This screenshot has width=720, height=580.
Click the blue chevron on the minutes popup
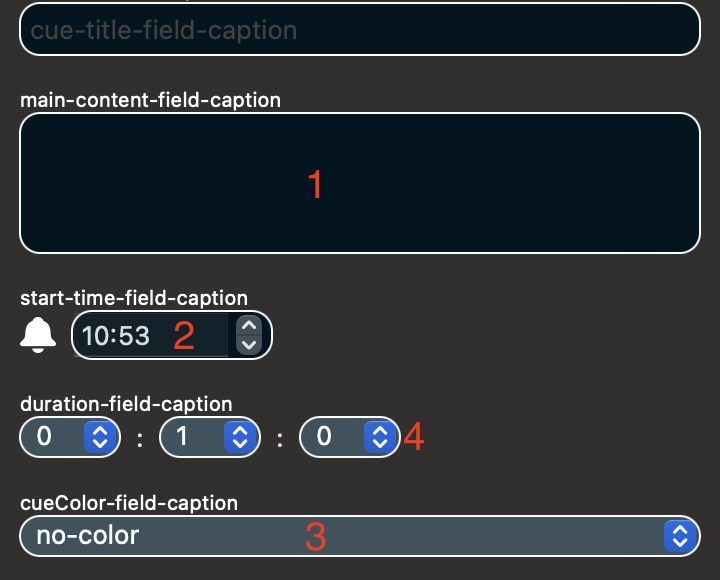coord(240,437)
